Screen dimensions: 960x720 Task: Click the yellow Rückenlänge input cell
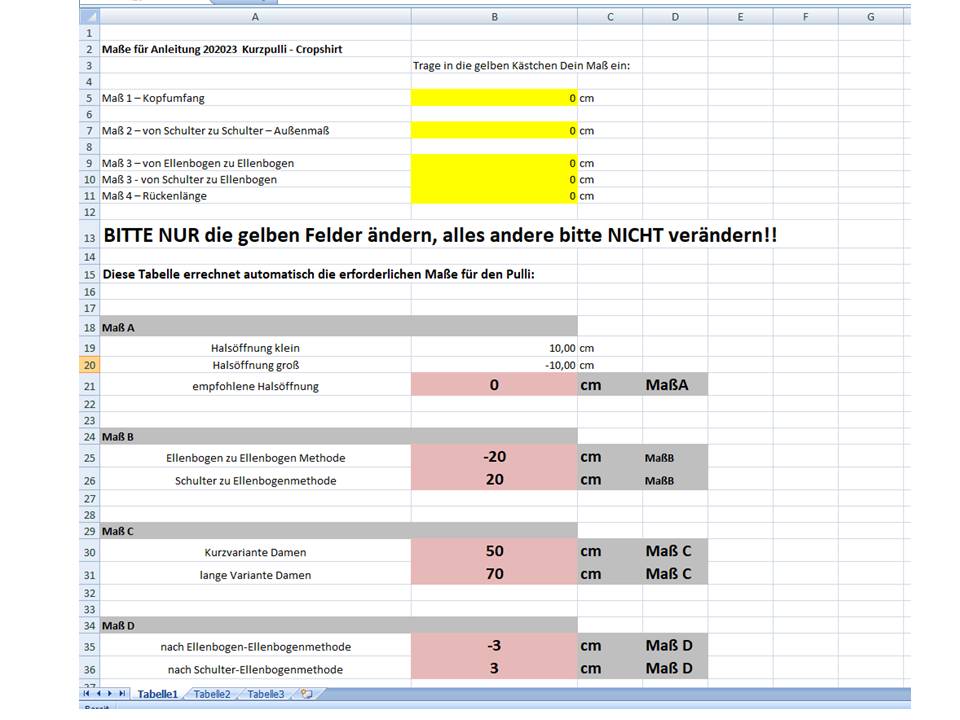pyautogui.click(x=494, y=196)
